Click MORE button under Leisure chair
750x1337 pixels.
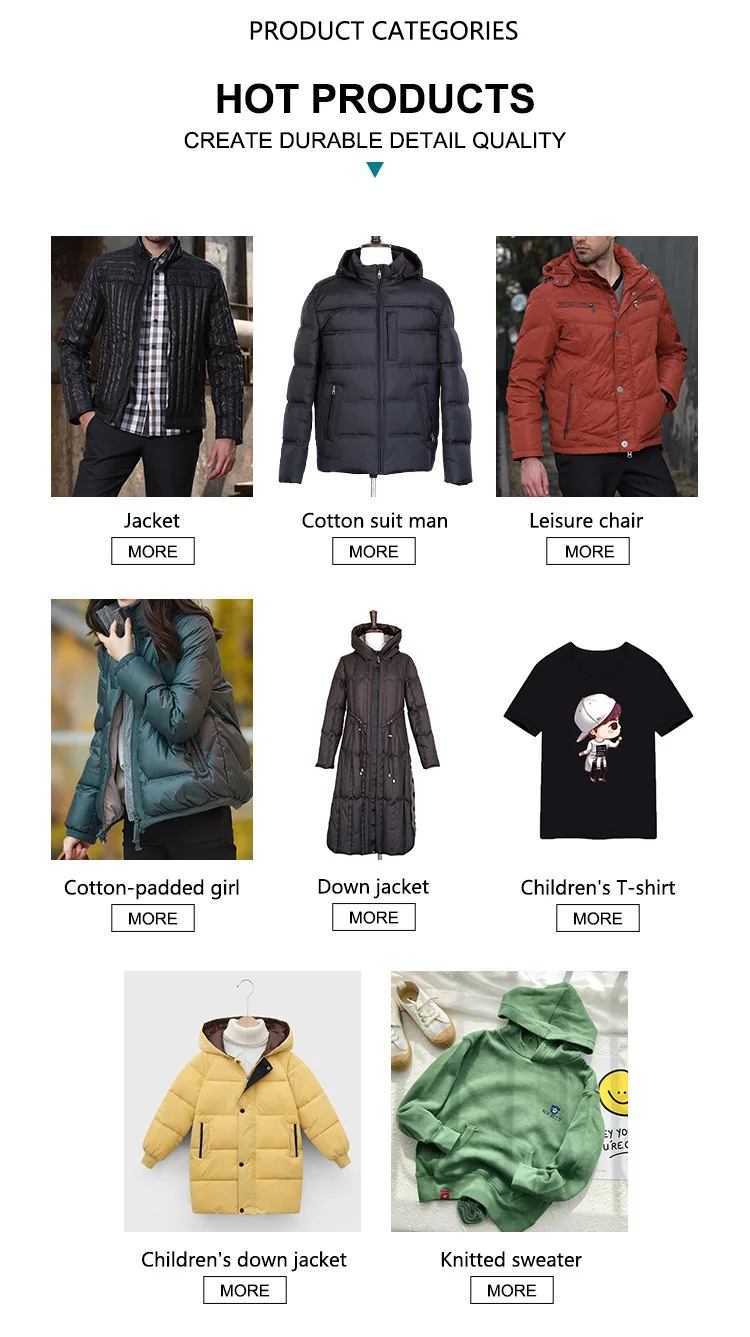click(x=588, y=551)
